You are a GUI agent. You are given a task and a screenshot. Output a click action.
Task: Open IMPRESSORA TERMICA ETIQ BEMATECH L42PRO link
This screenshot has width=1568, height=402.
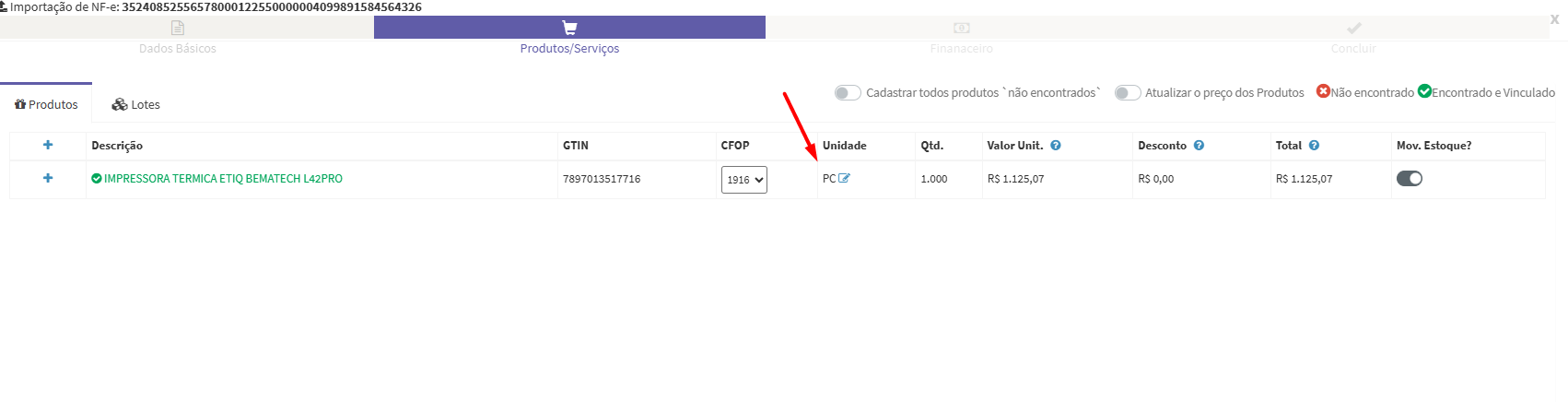[223, 179]
